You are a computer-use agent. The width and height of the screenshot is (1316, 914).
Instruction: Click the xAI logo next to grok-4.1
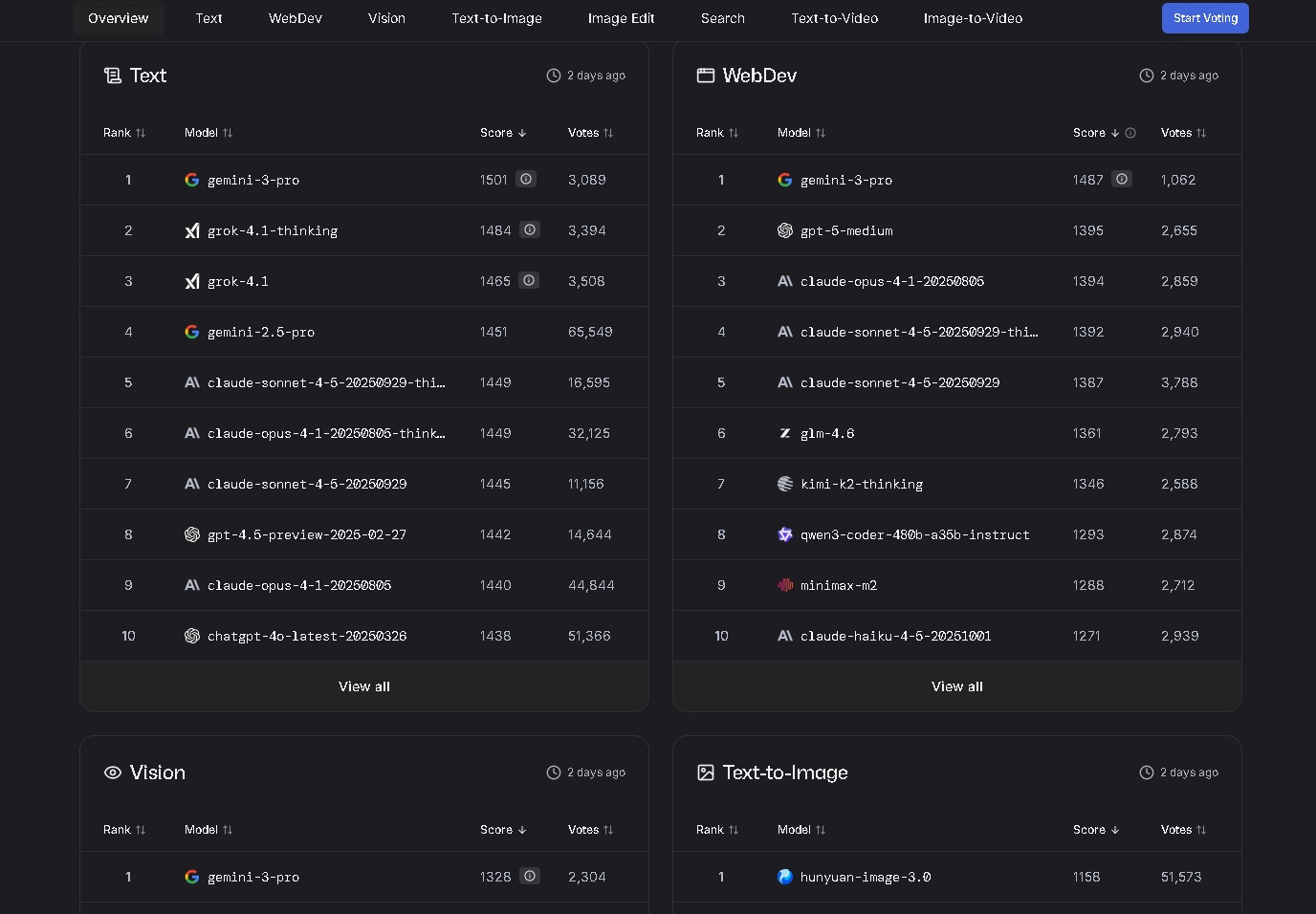[x=192, y=281]
